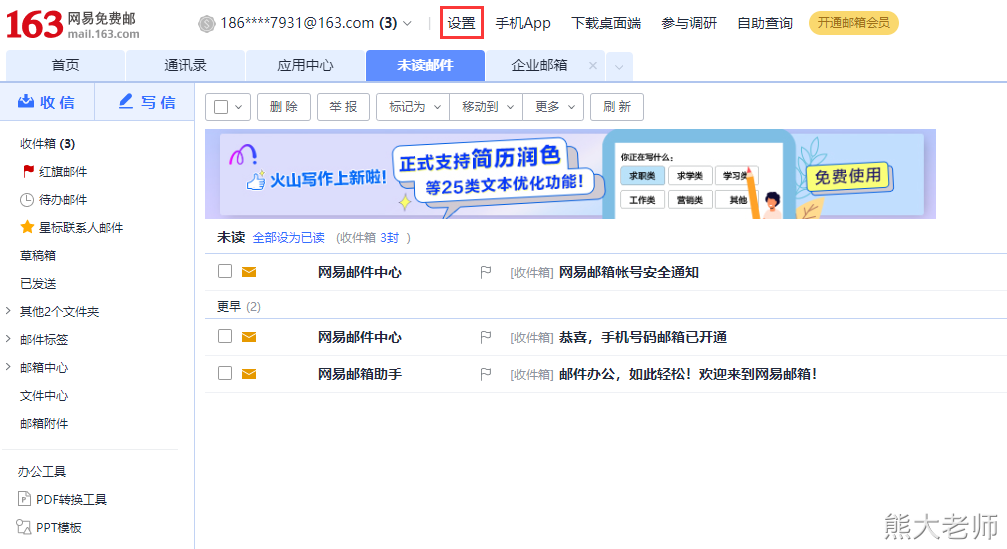This screenshot has width=1007, height=549.
Task: Switch to the 企业邮箱 tab
Action: point(539,65)
